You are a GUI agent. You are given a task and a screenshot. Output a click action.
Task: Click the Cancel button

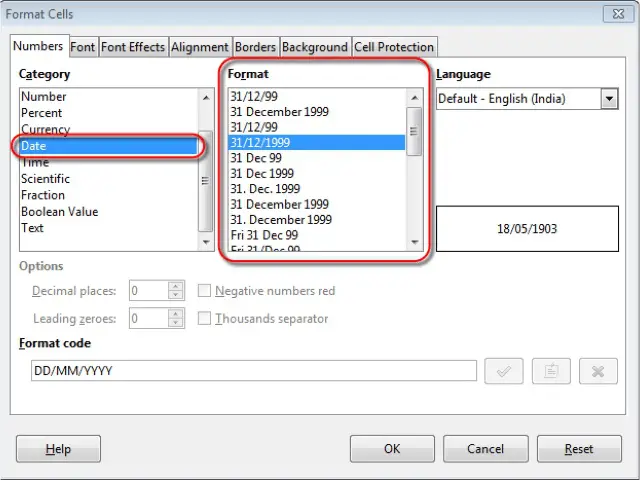click(x=485, y=449)
